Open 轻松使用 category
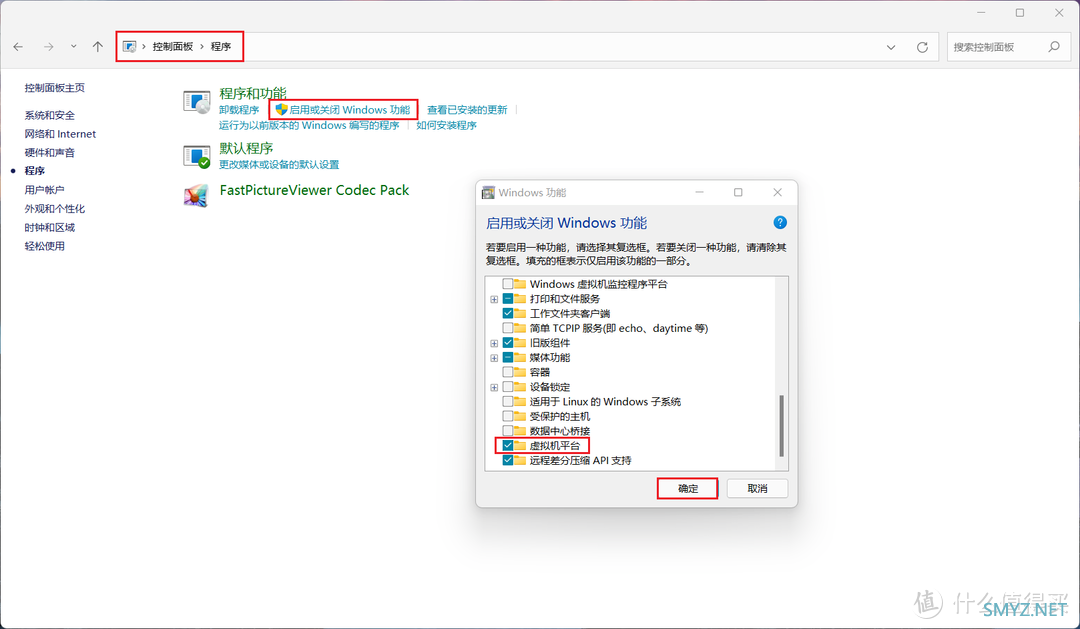Screen dimensions: 1080x629 coord(44,246)
